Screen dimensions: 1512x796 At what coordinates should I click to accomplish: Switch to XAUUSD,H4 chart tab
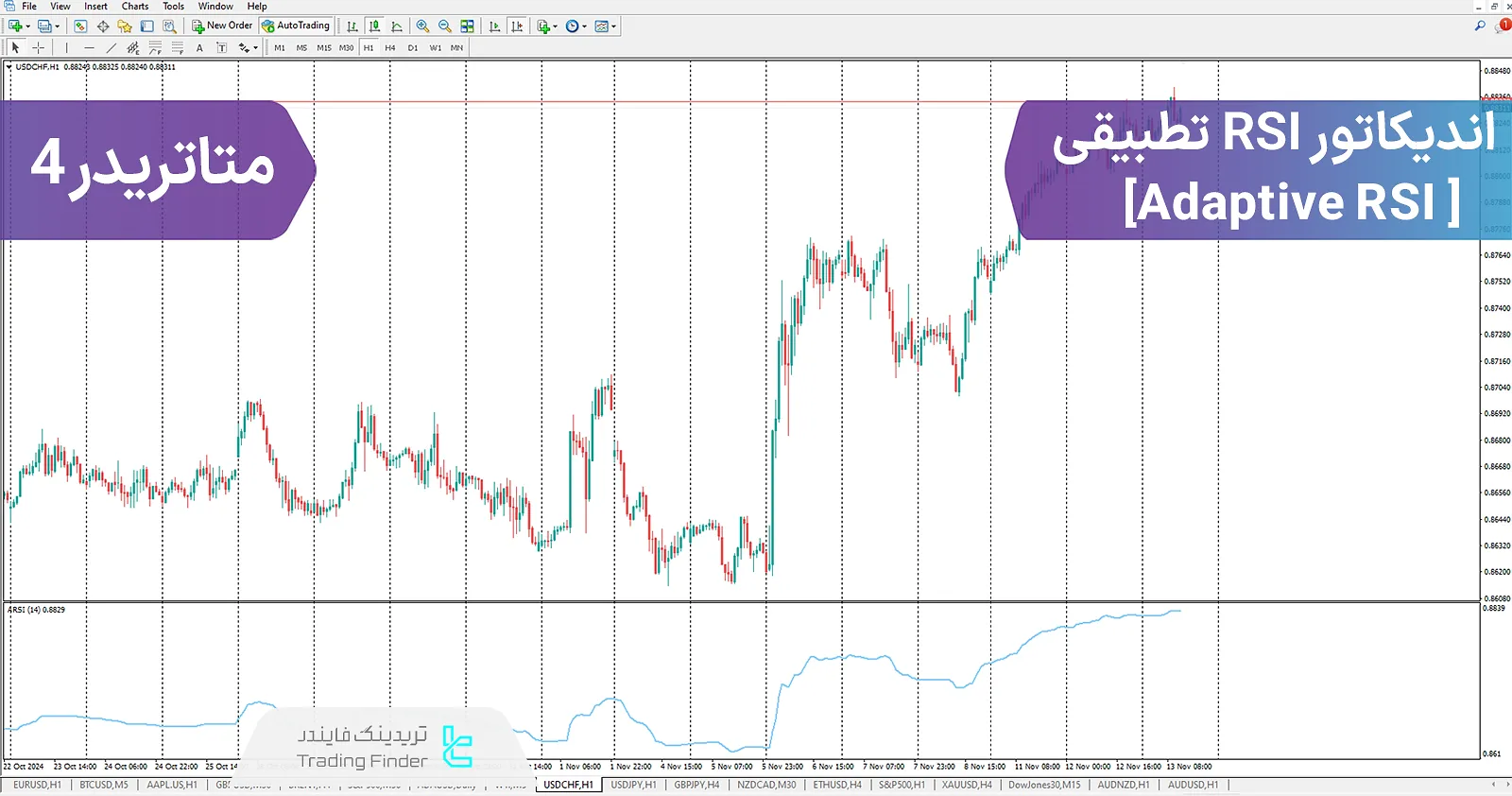[x=967, y=785]
